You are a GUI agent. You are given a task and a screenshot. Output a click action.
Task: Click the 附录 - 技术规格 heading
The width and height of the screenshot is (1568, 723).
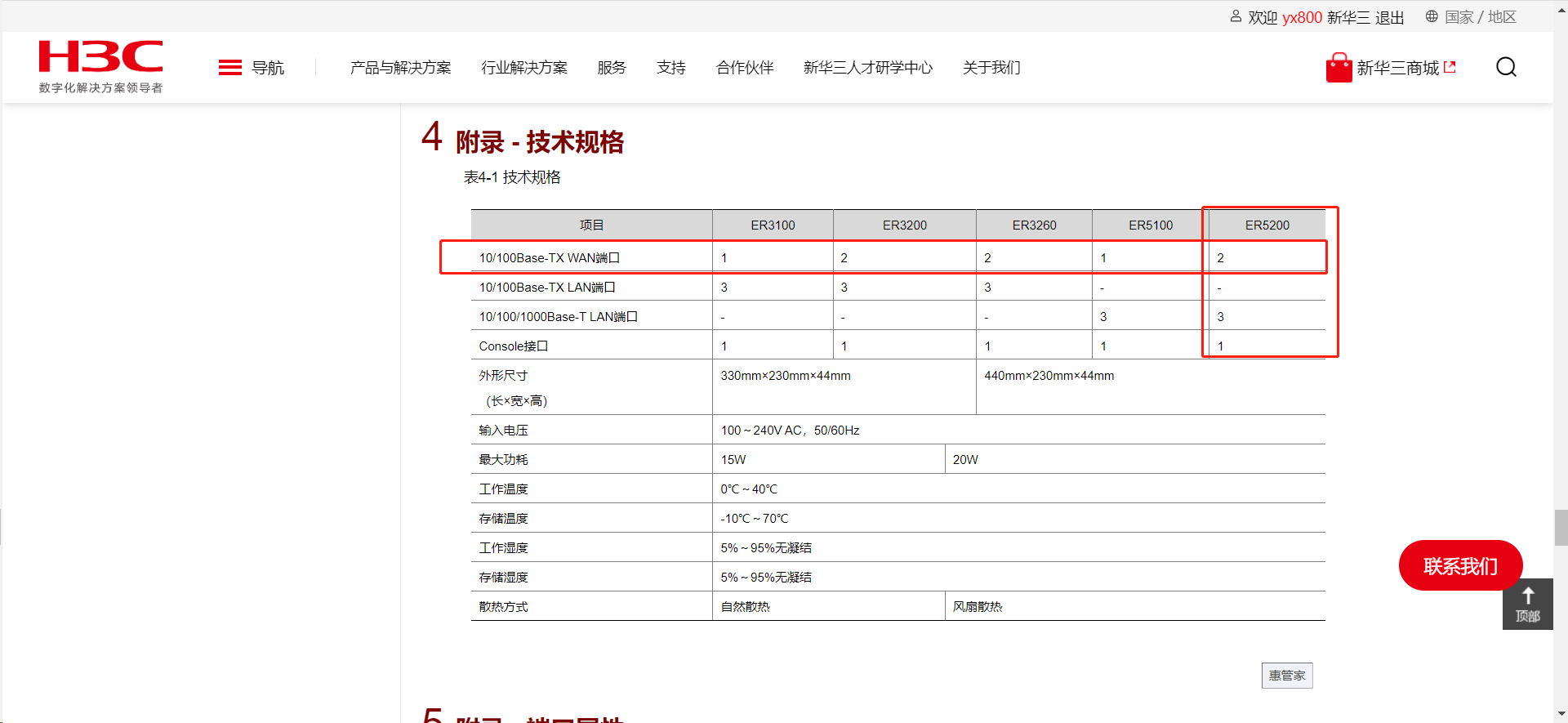point(540,142)
